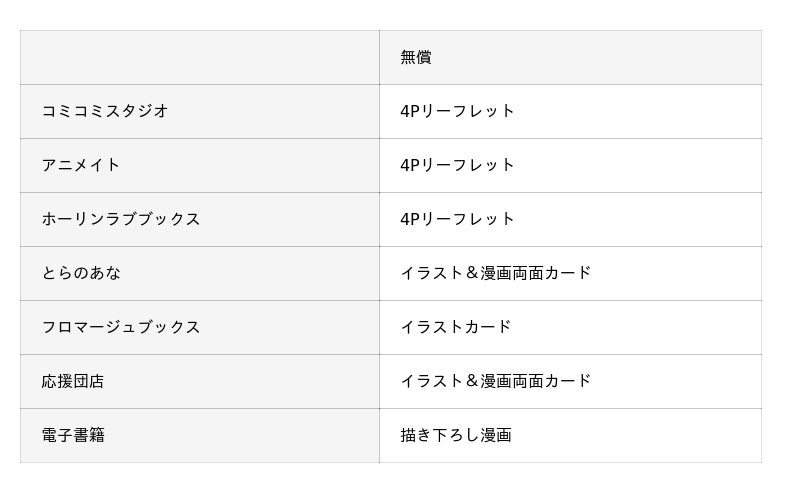The height and width of the screenshot is (493, 800).
Task: Click イラスト＆漫画両面カード in the 応援団店 row
Action: click(496, 381)
